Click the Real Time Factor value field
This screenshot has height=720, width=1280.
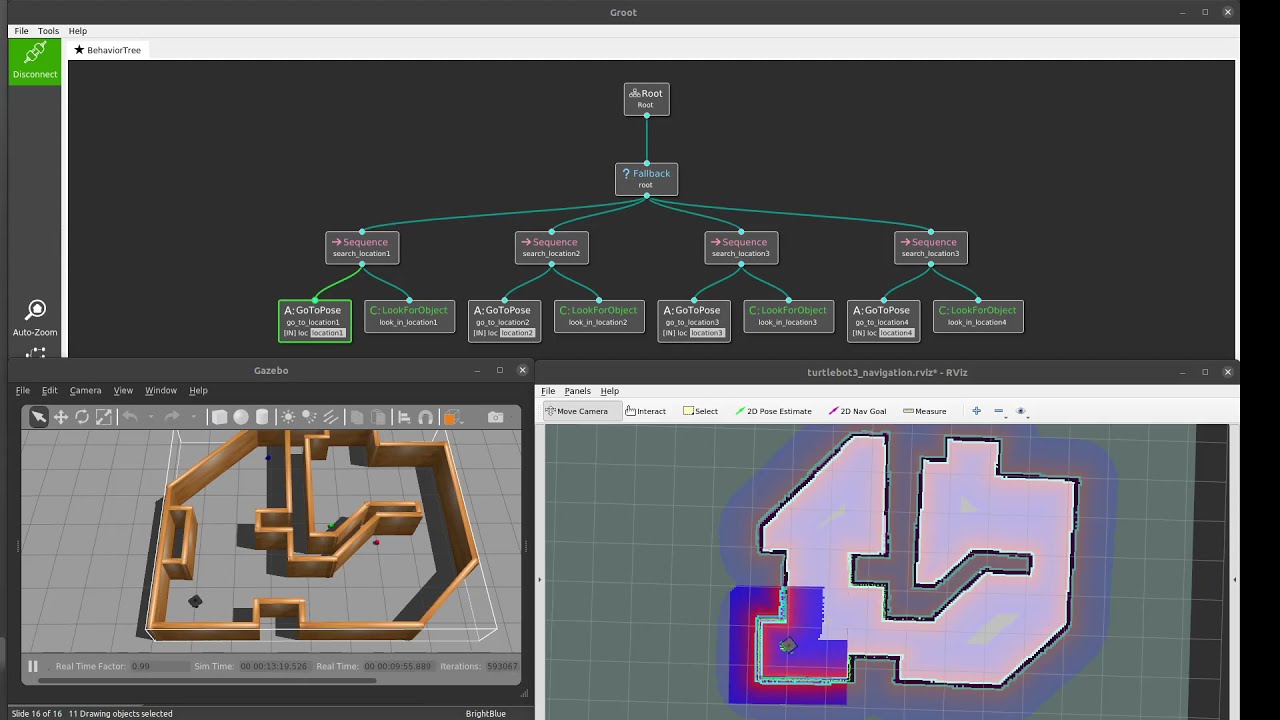click(x=158, y=666)
